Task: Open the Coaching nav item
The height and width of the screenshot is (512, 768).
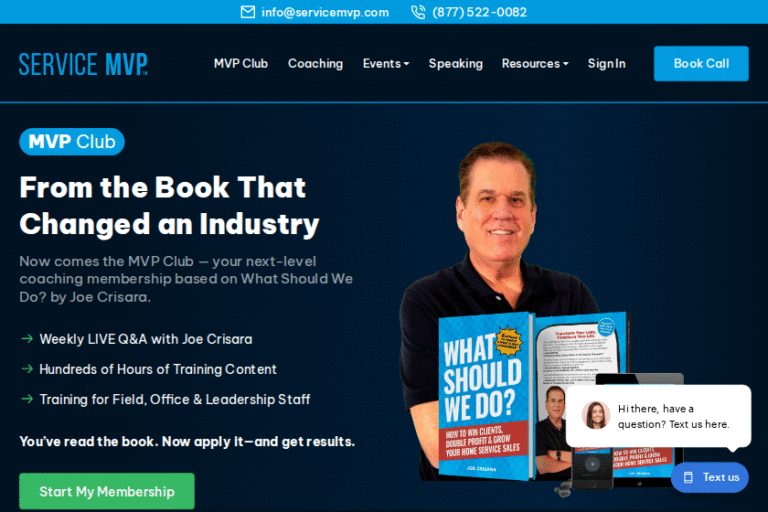Action: [315, 64]
